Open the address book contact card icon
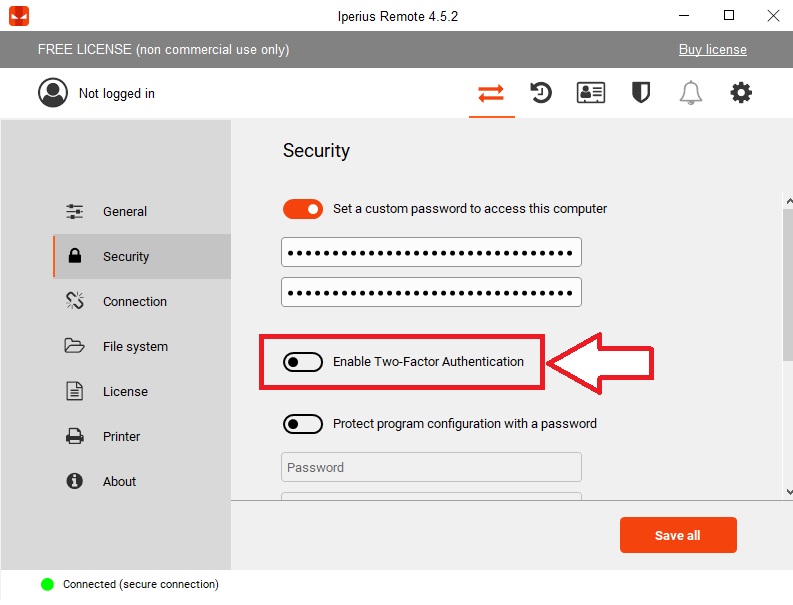The height and width of the screenshot is (605, 793). click(591, 93)
